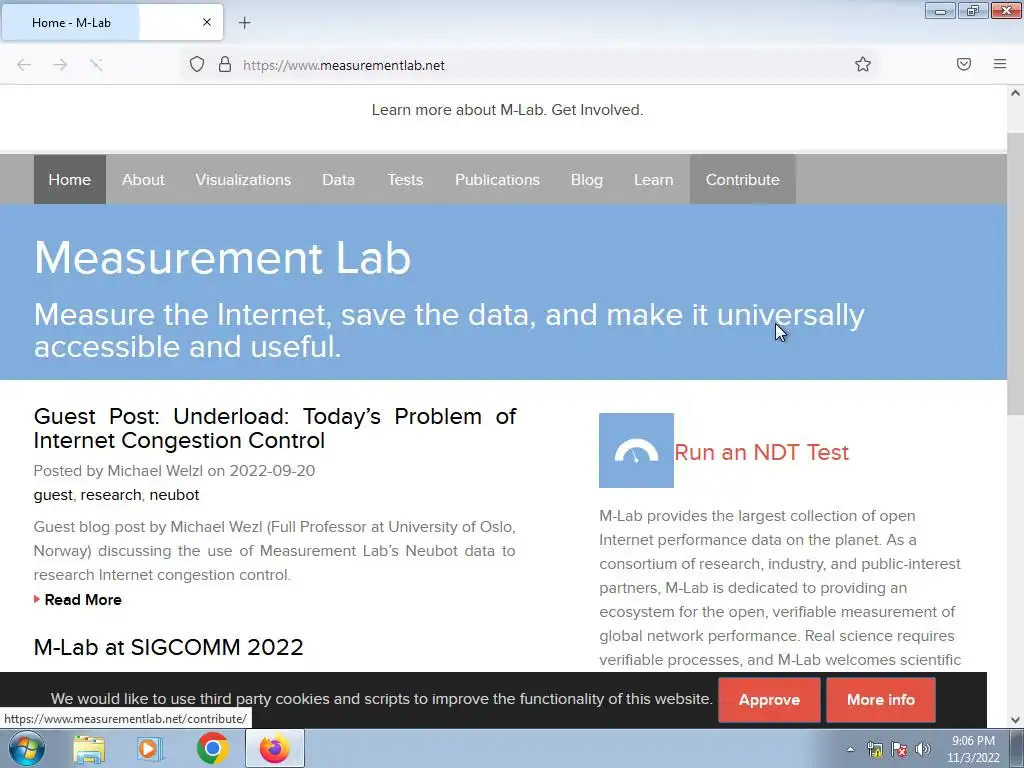Stop loading the page
This screenshot has width=1024, height=768.
pyautogui.click(x=96, y=65)
